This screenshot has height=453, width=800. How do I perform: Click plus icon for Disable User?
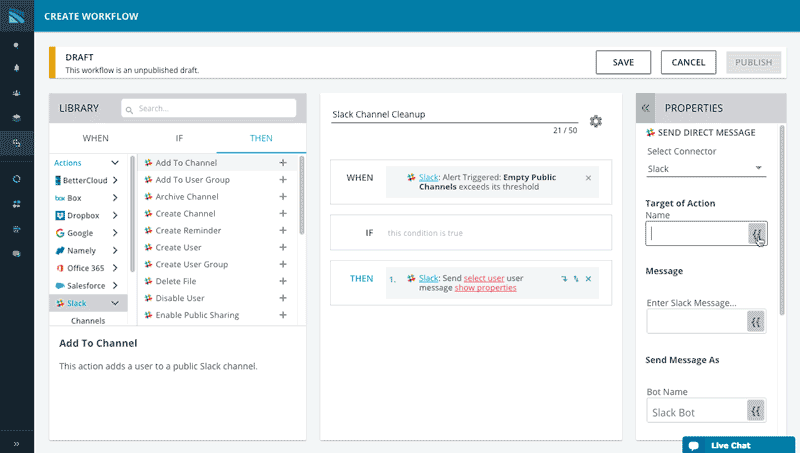[x=283, y=298]
